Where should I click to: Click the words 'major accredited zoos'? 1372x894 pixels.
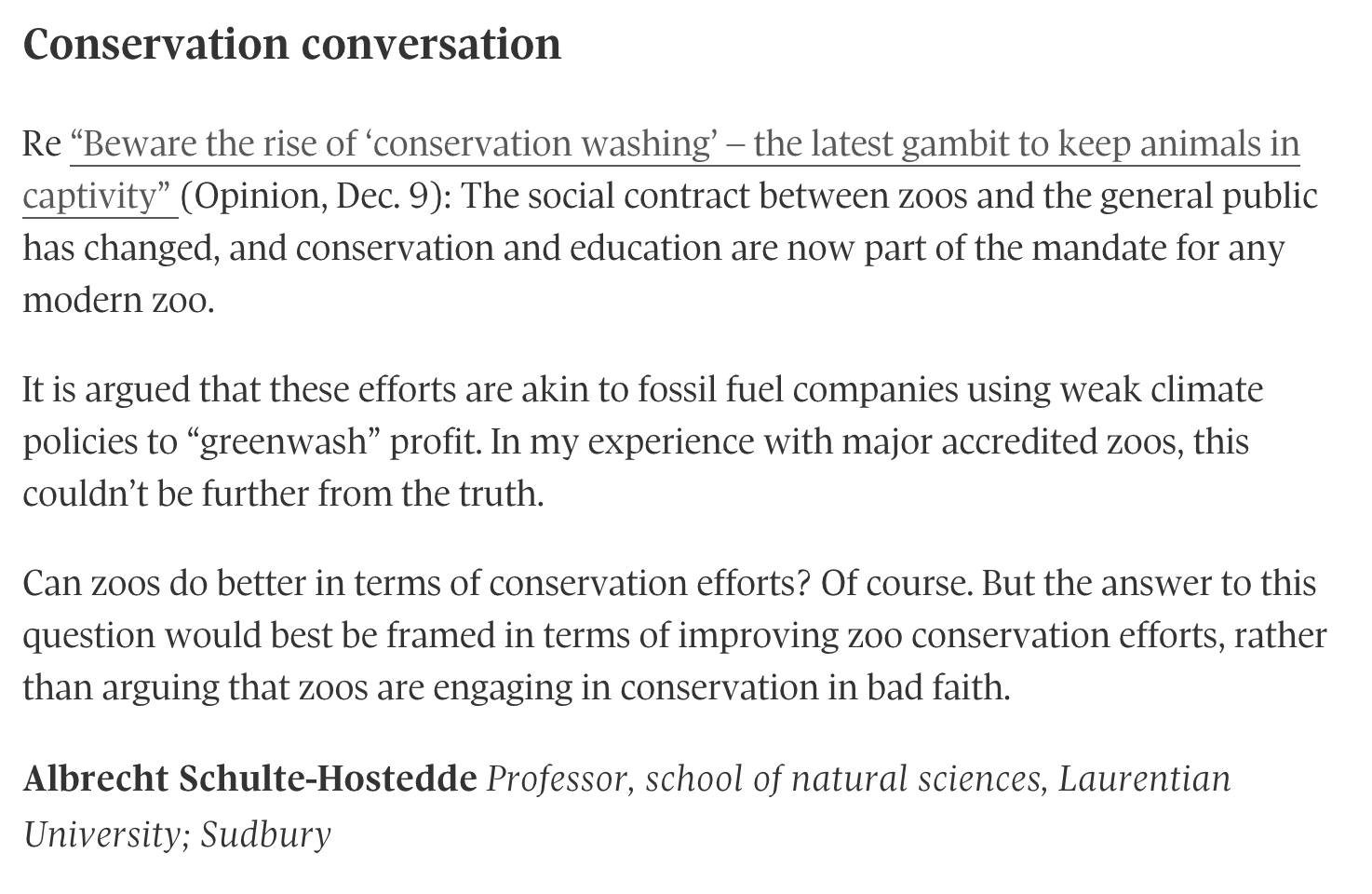(x=1012, y=441)
